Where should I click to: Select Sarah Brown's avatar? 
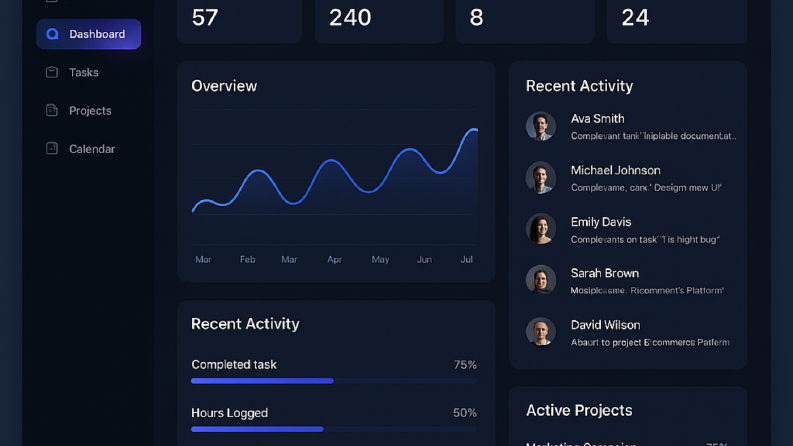click(x=541, y=280)
